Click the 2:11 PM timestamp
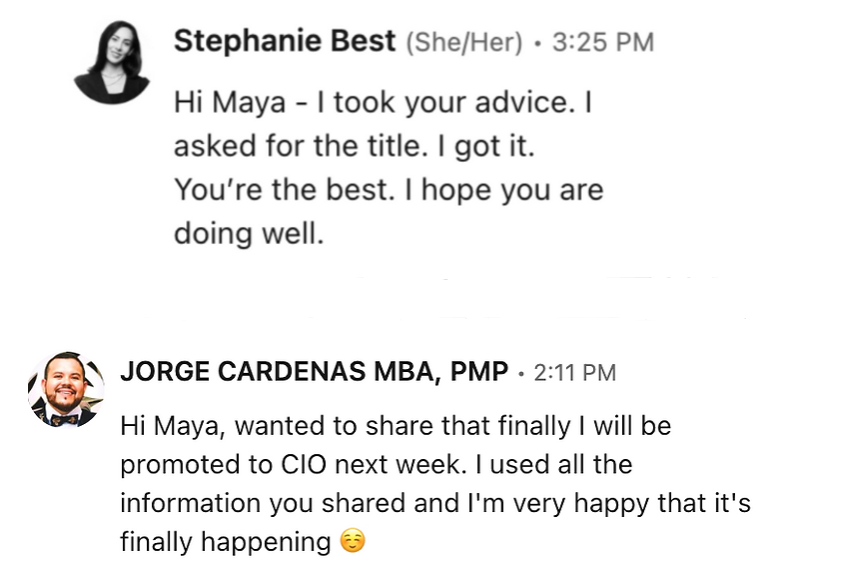The width and height of the screenshot is (841, 572). [x=575, y=374]
